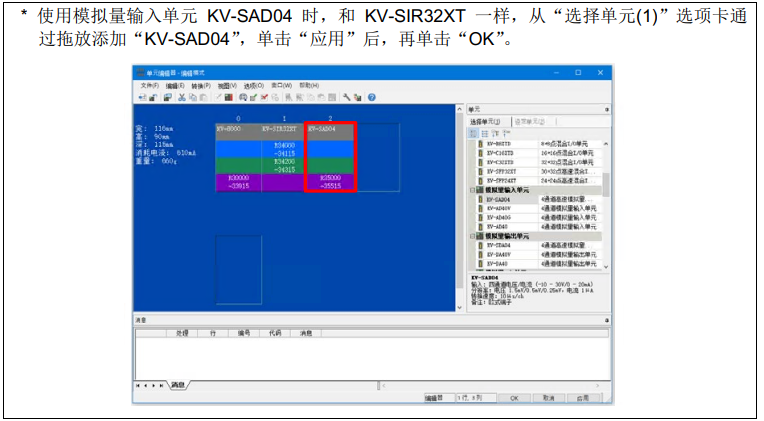The image size is (764, 421).
Task: Click the monitor toolbar icon before scissors
Action: [x=168, y=97]
